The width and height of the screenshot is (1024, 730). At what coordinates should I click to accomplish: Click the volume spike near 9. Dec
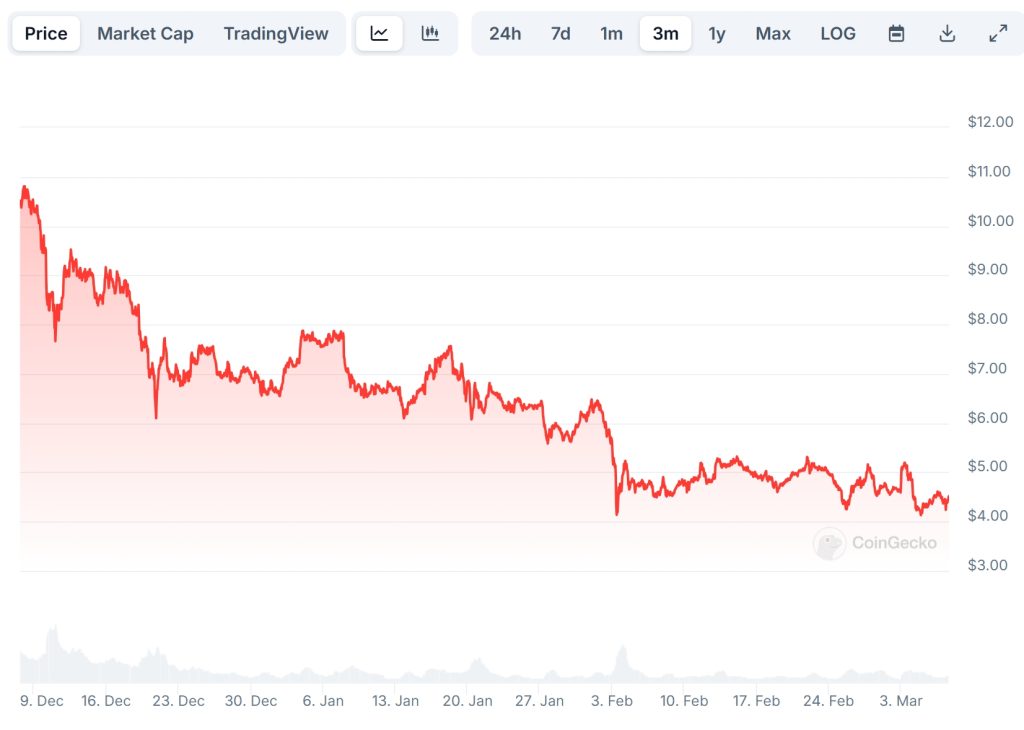(53, 634)
